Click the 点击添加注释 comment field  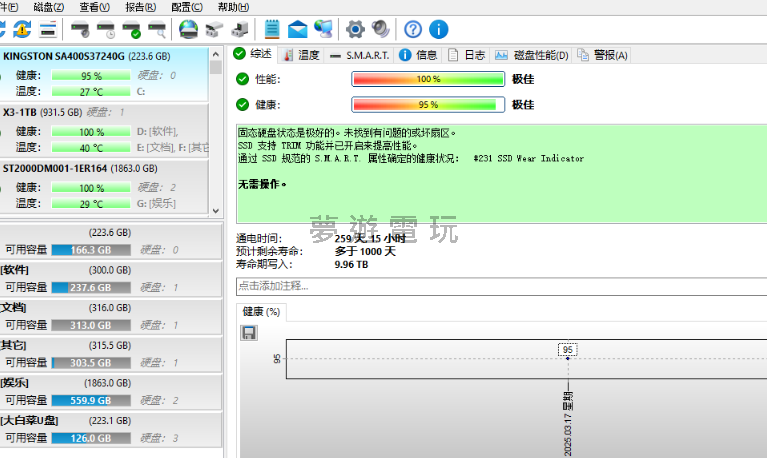pyautogui.click(x=500, y=286)
